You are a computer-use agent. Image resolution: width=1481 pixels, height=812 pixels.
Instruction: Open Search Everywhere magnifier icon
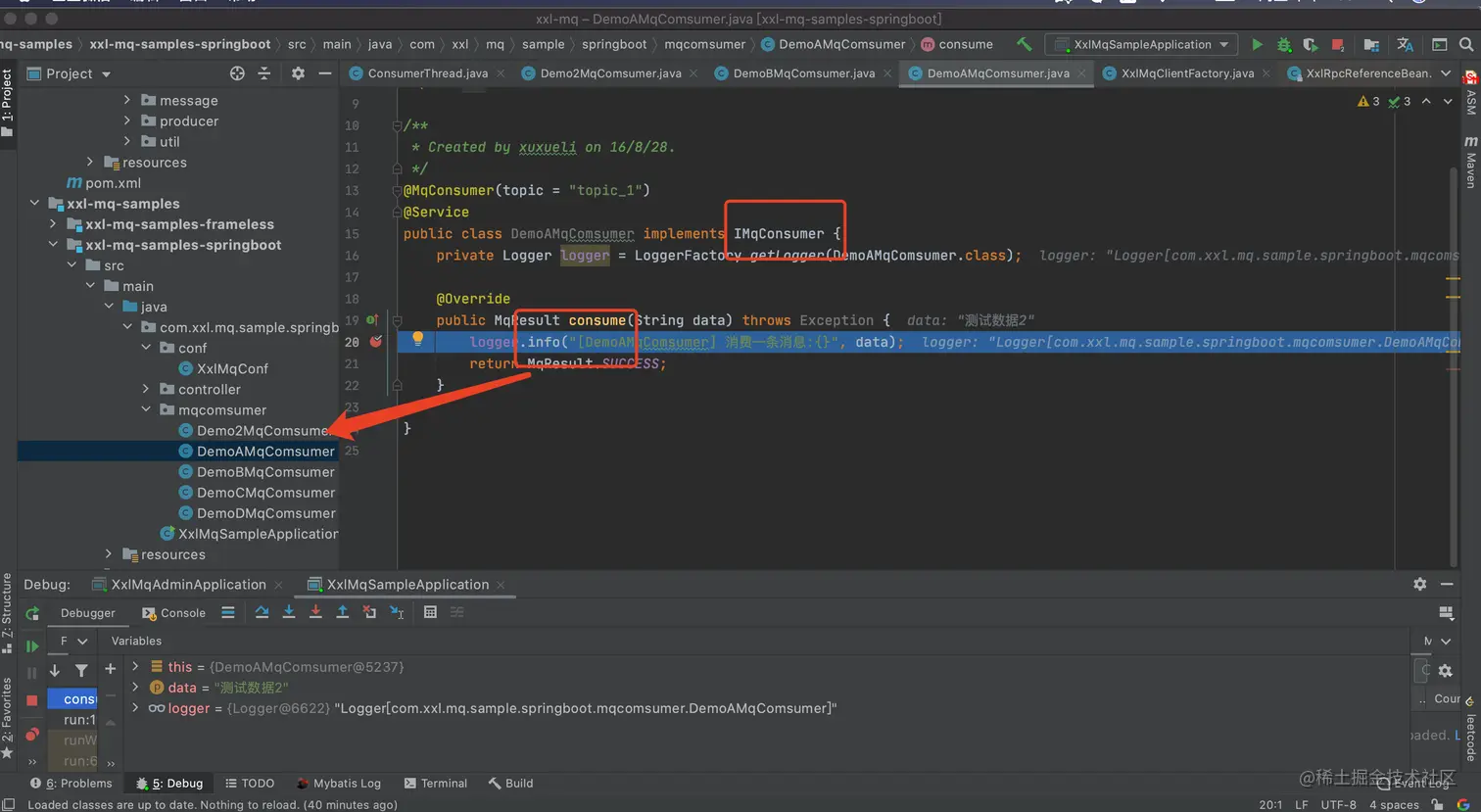(1466, 44)
